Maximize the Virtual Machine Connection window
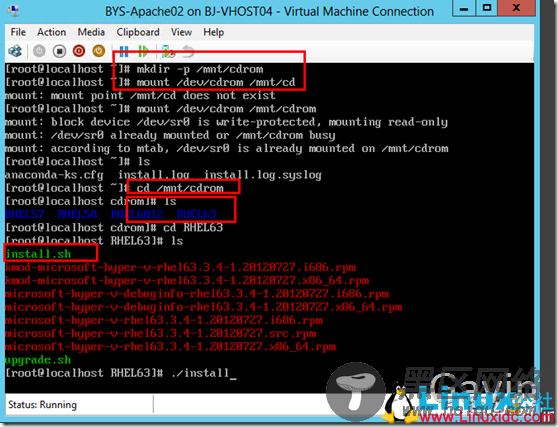This screenshot has width=558, height=427. click(x=486, y=9)
